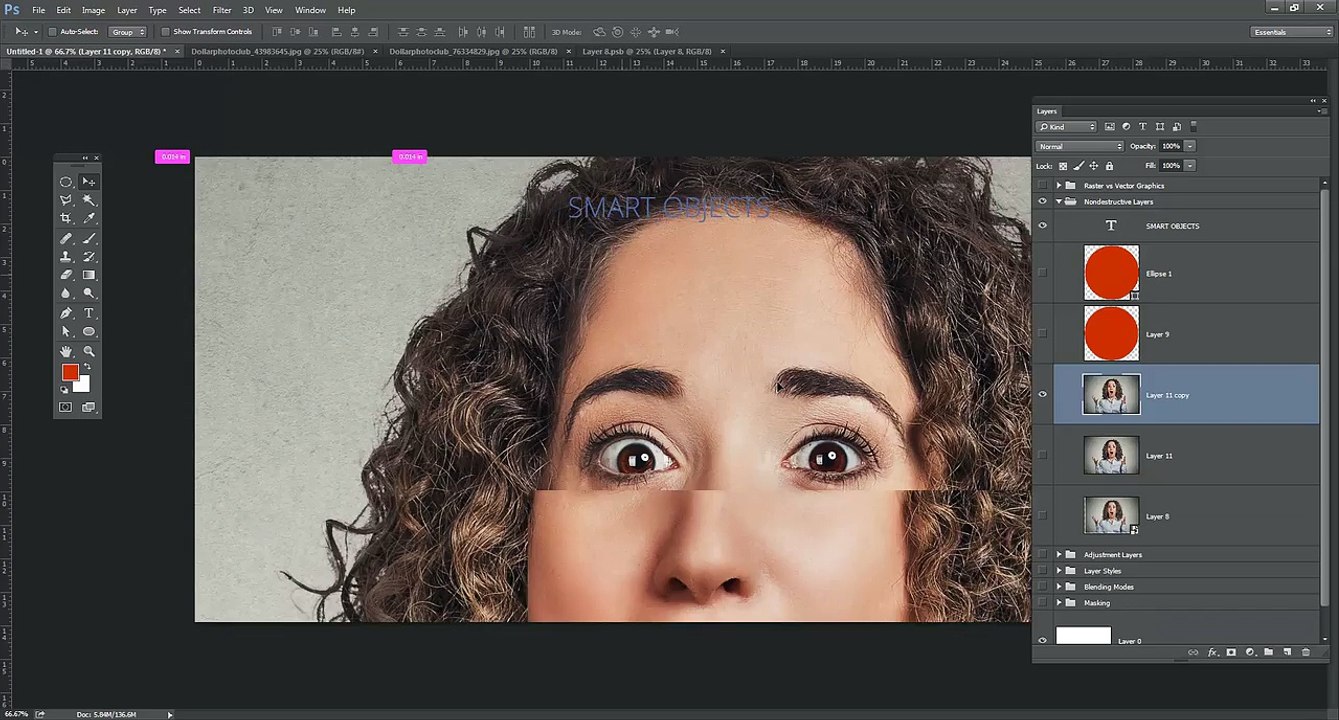Add a layer mask
The image size is (1339, 720).
click(1231, 652)
